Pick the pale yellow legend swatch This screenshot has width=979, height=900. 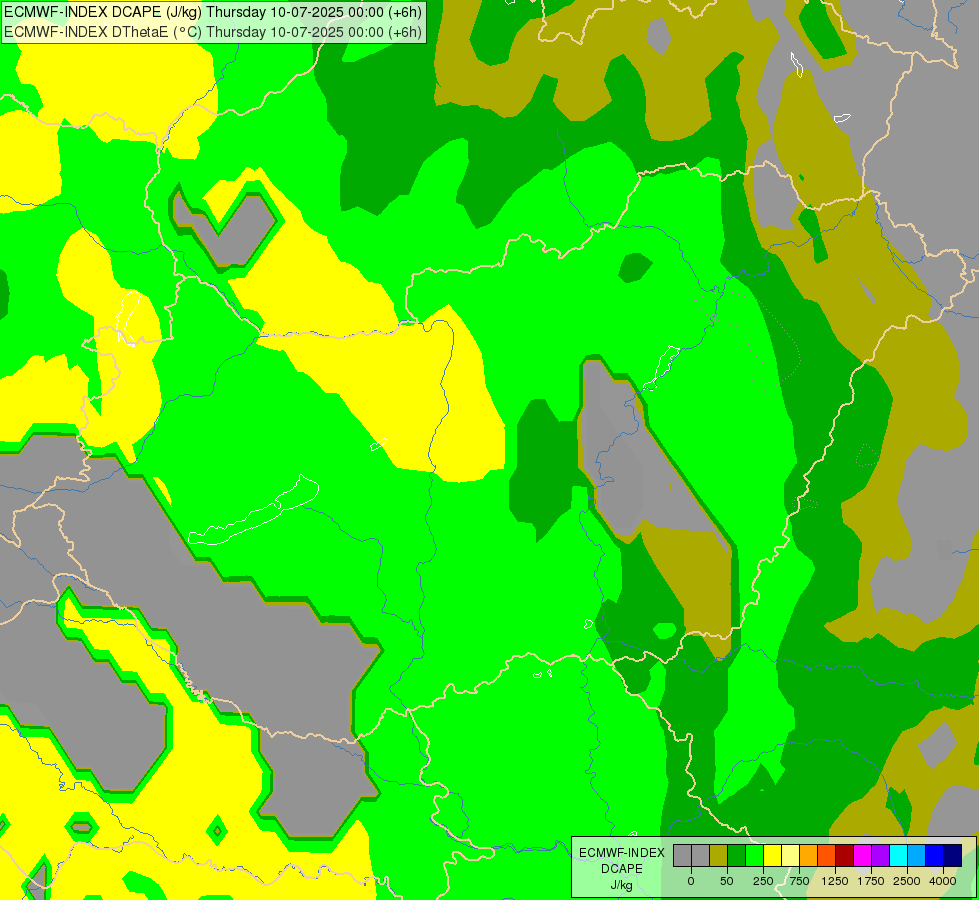[790, 856]
